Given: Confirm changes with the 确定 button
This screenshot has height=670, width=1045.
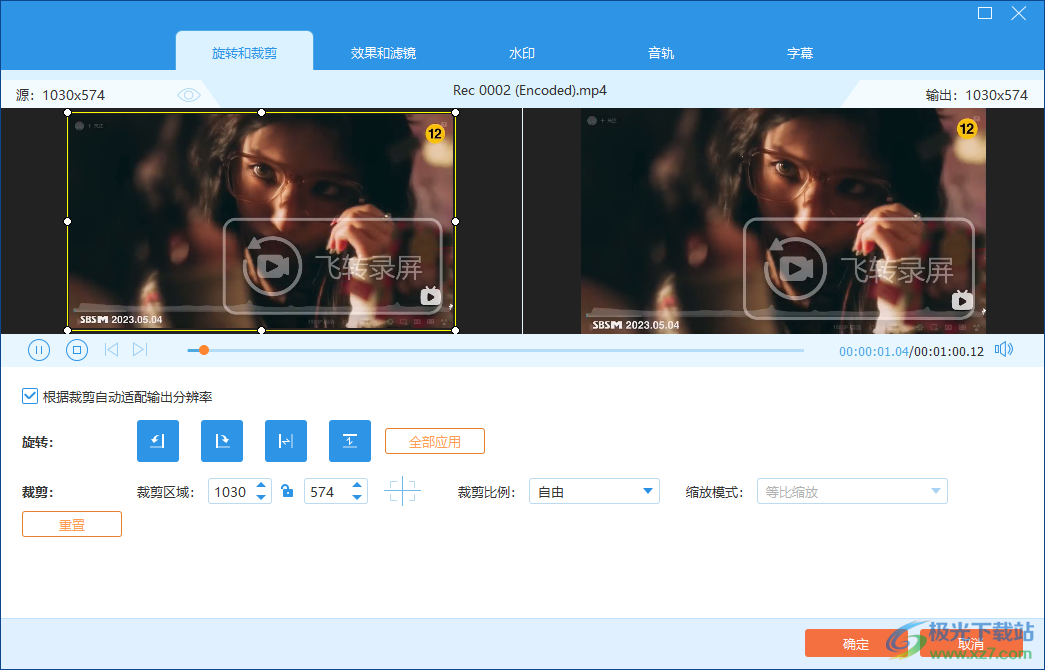Looking at the screenshot, I should [855, 643].
